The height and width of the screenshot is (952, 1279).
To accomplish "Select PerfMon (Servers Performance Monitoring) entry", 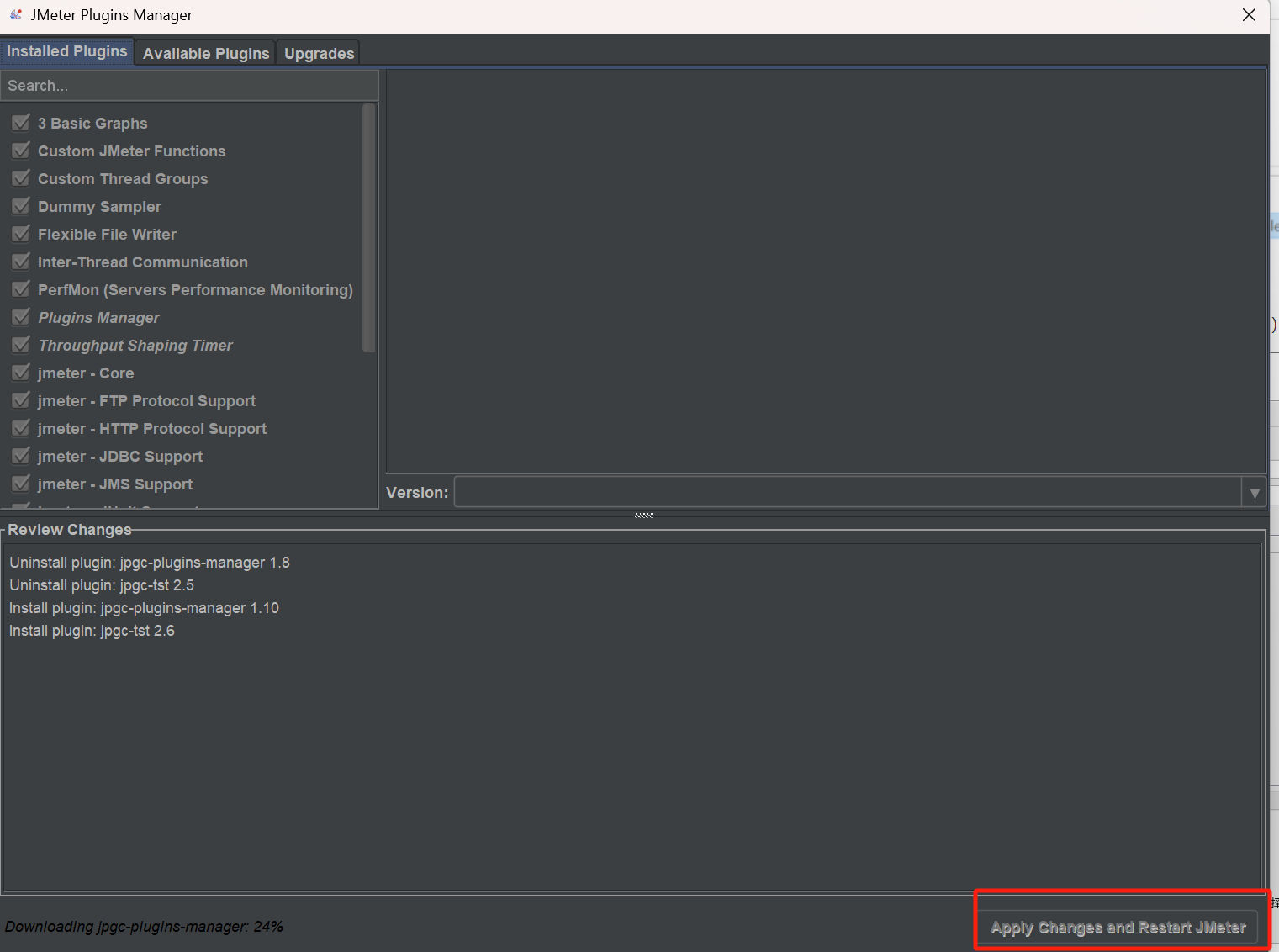I will (x=195, y=290).
